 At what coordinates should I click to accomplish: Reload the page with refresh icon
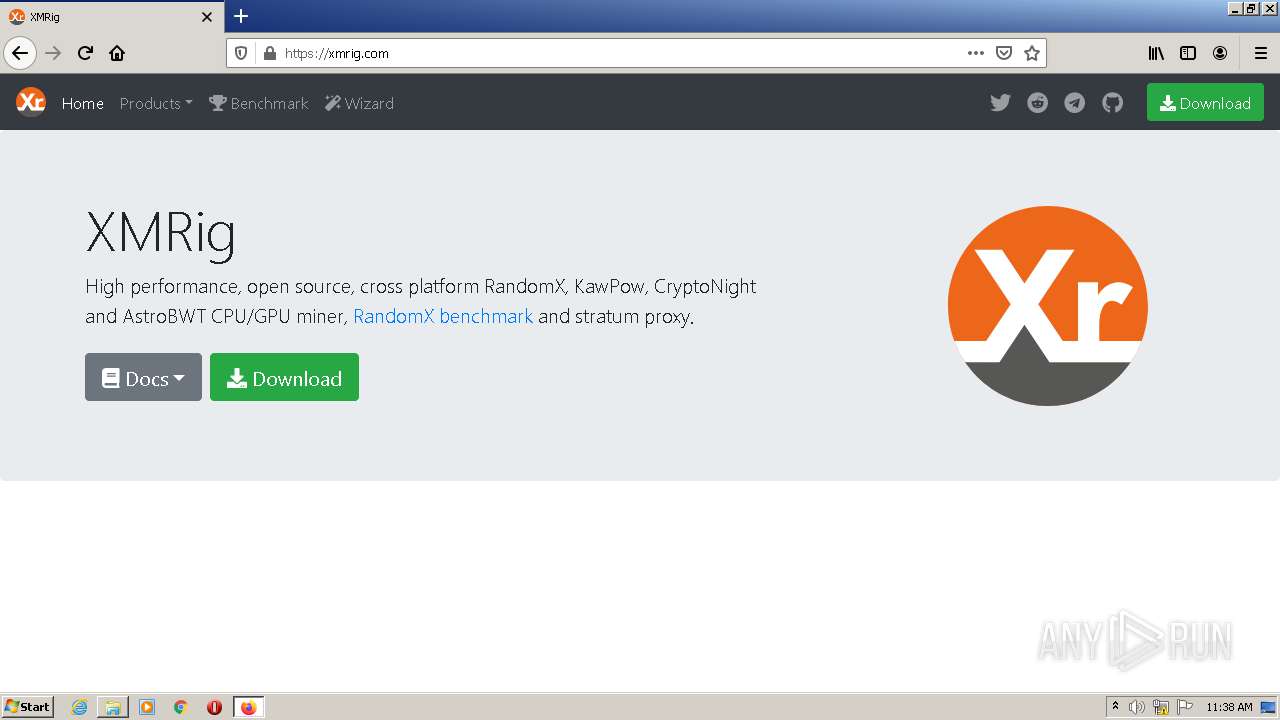tap(85, 53)
